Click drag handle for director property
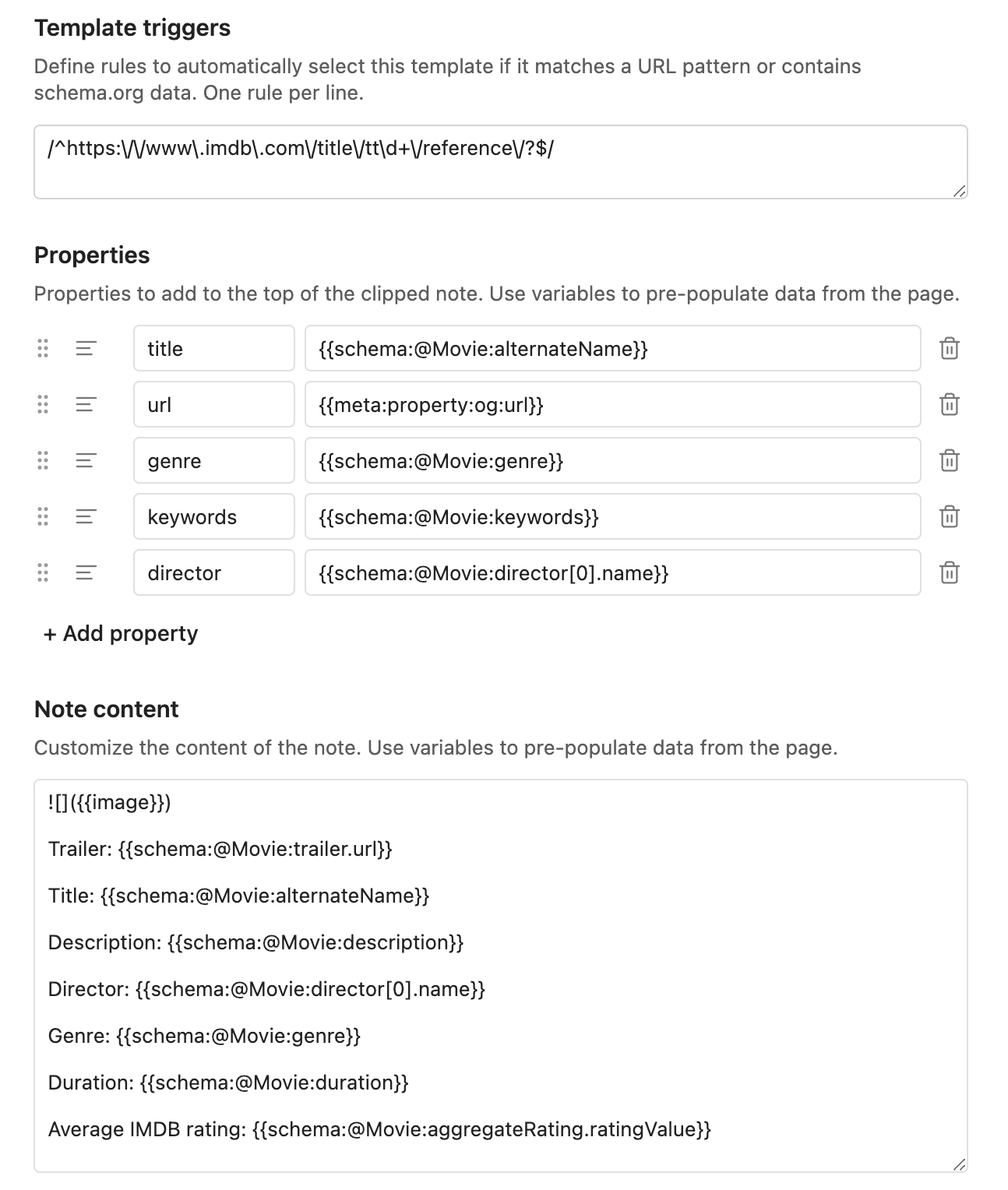 point(43,573)
